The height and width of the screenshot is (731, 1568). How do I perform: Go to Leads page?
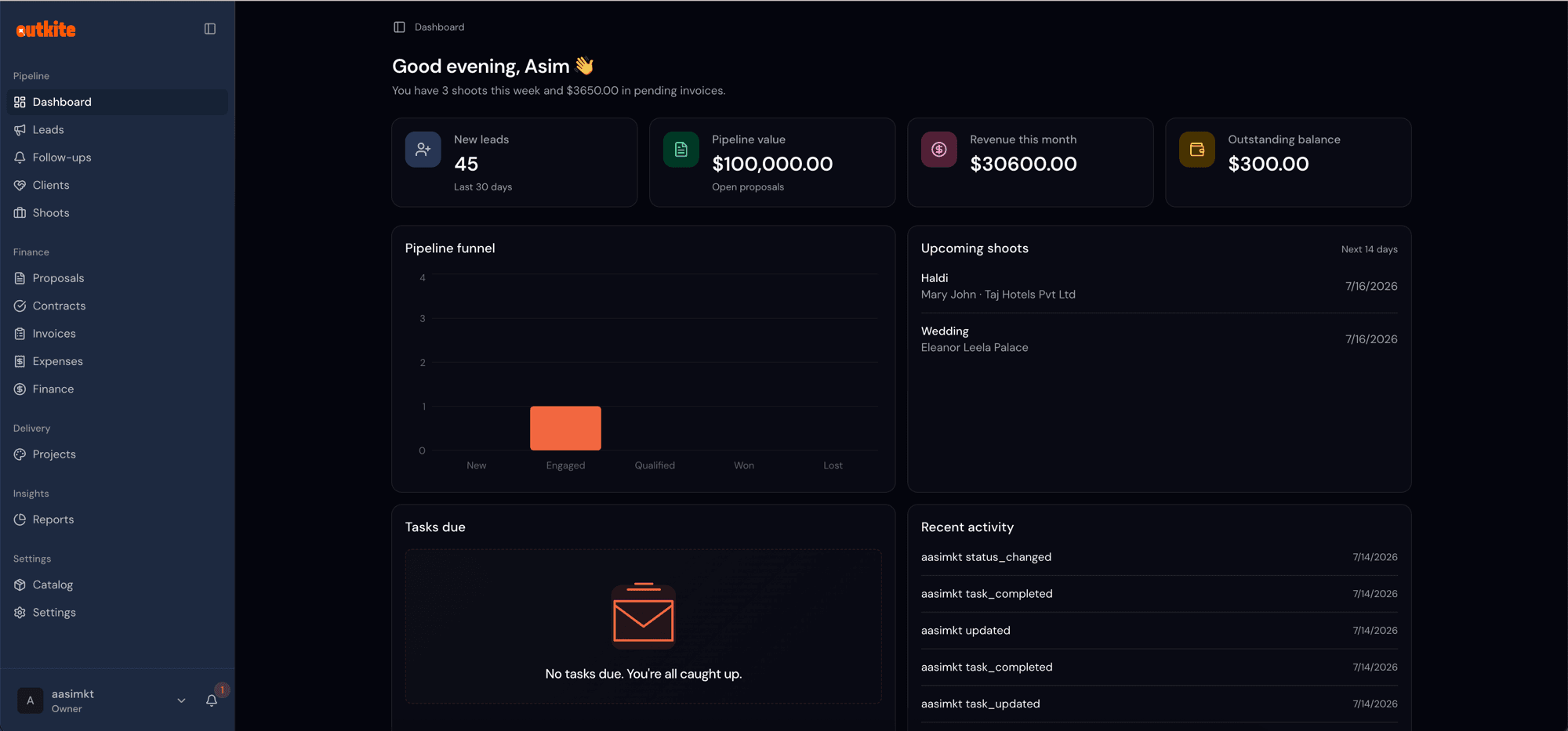118,130
